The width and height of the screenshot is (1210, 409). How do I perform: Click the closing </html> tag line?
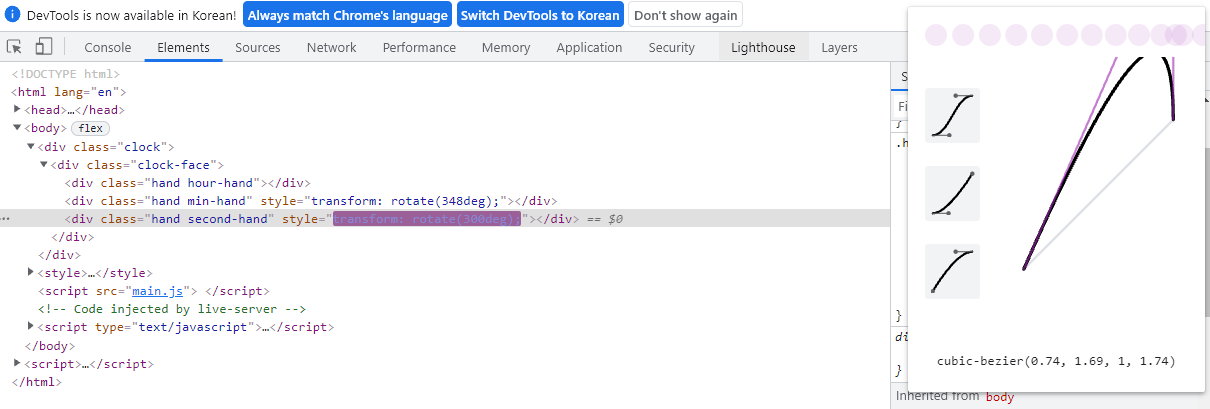[x=36, y=381]
